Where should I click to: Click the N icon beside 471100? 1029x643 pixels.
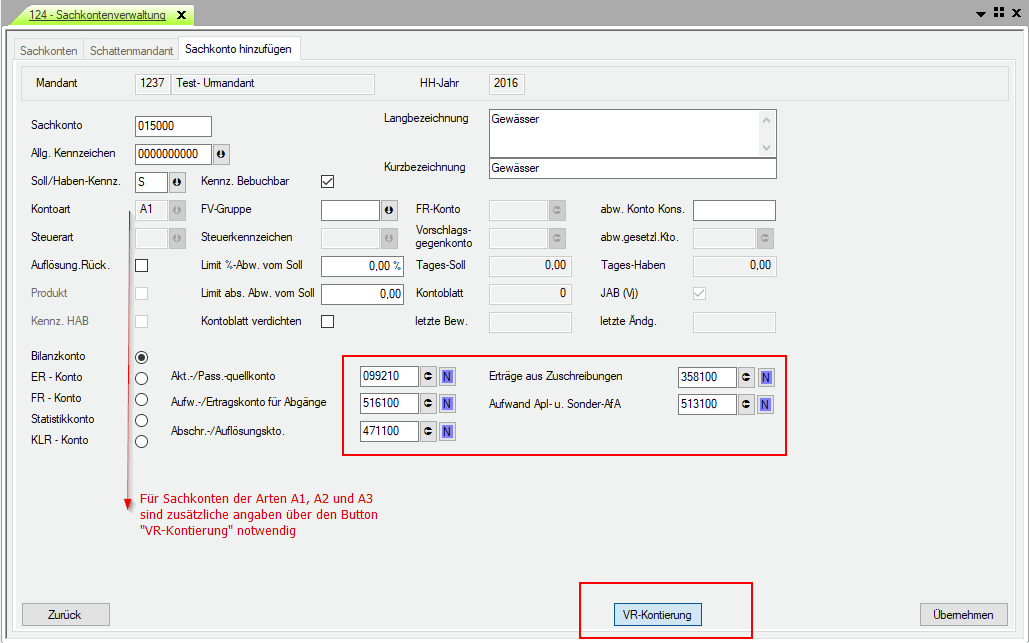coord(447,431)
